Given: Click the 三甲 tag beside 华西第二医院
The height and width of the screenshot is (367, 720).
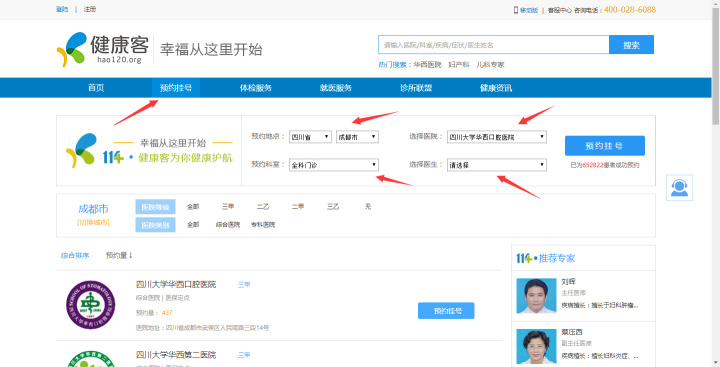Looking at the screenshot, I should point(244,356).
